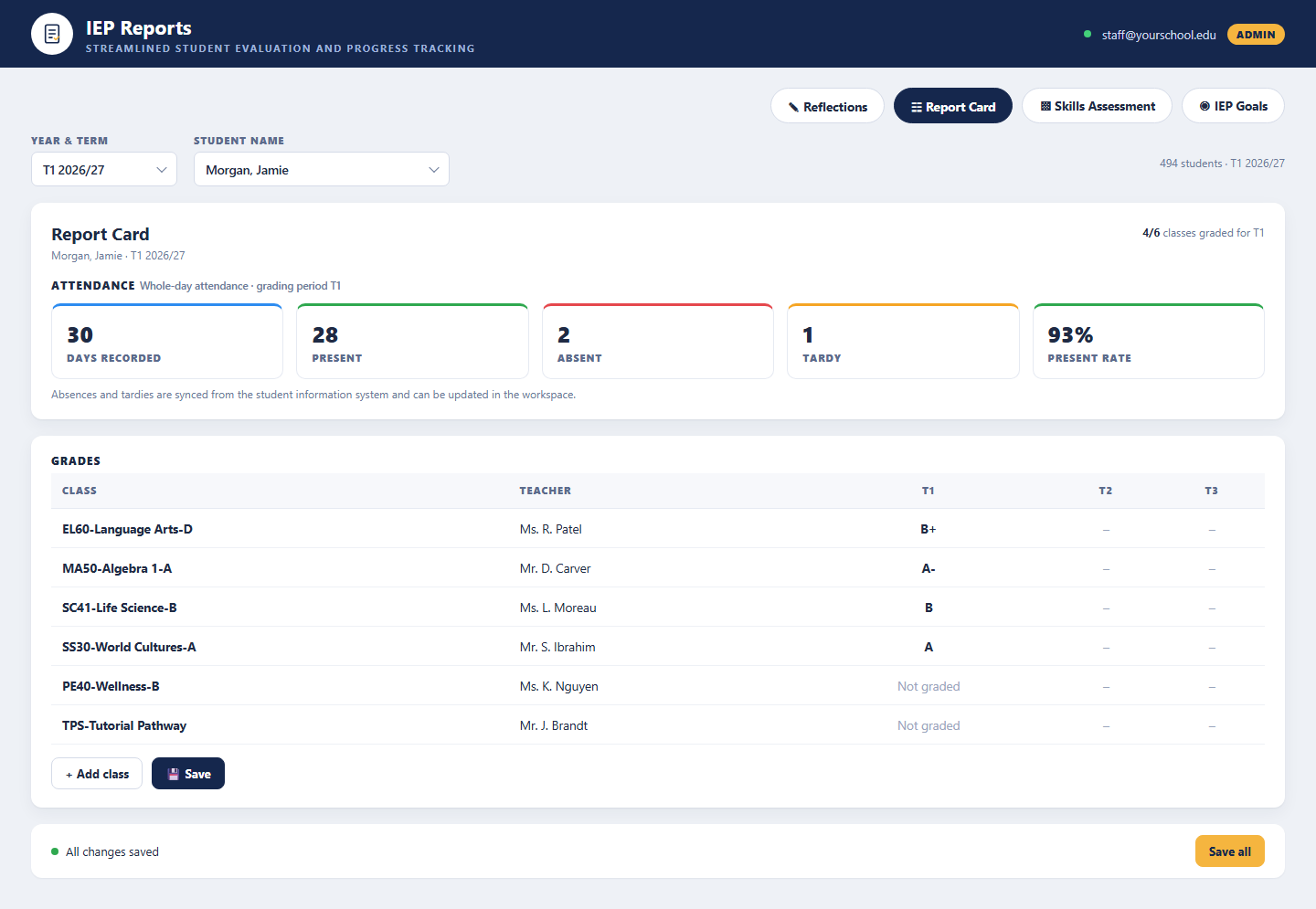Click the T2 column header
The image size is (1316, 909).
[1106, 491]
